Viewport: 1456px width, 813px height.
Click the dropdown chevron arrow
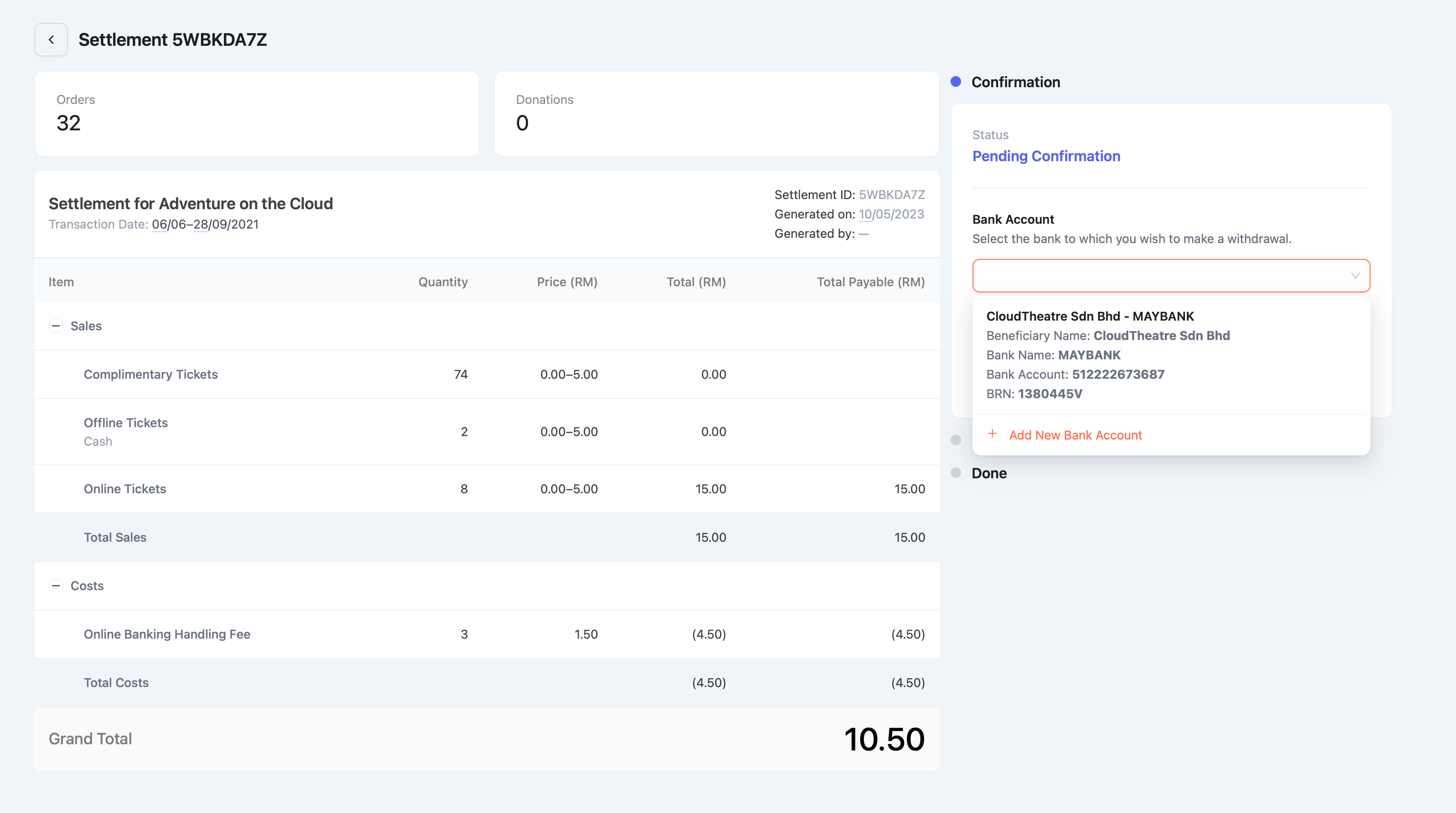(x=1355, y=276)
